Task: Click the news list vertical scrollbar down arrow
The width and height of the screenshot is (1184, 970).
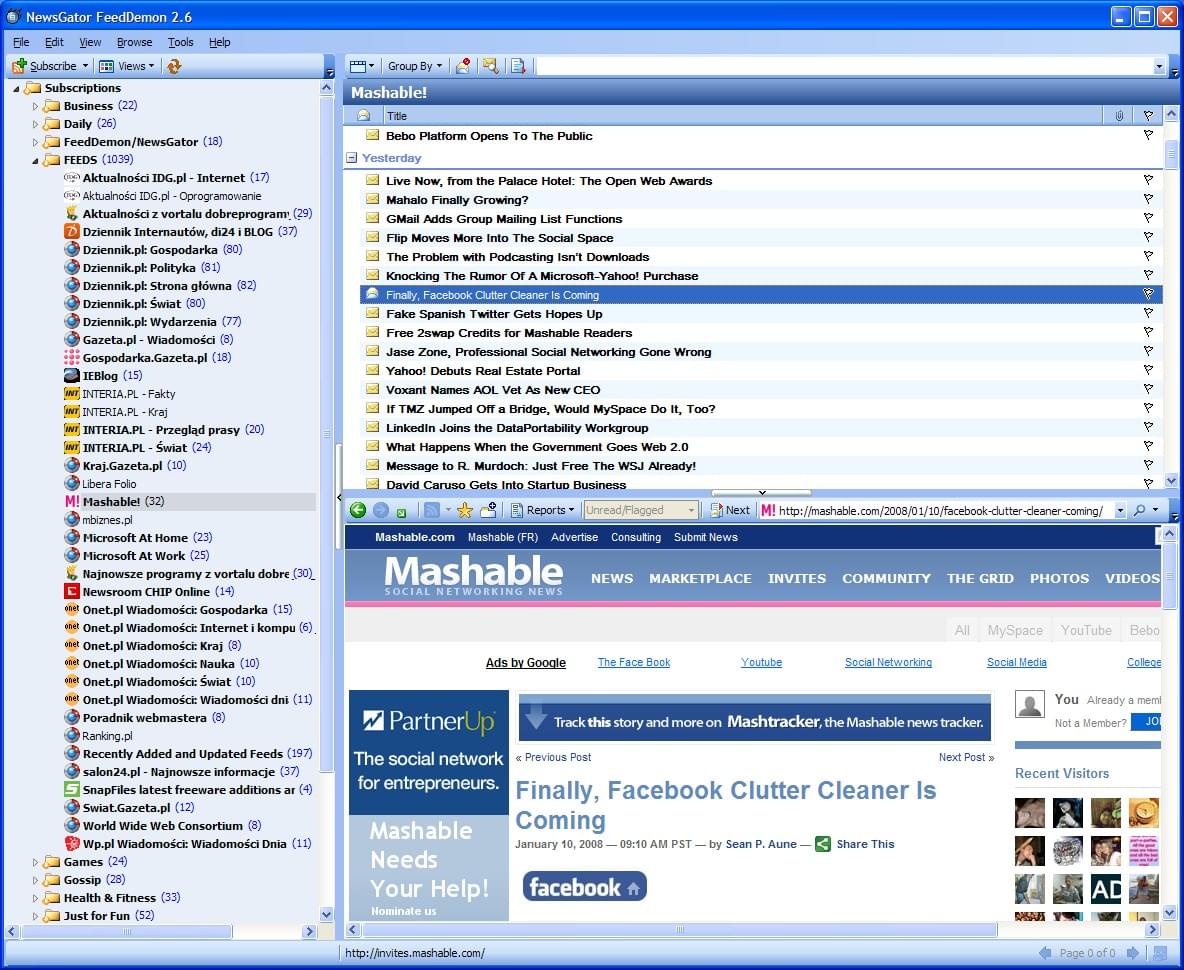Action: click(x=1171, y=480)
